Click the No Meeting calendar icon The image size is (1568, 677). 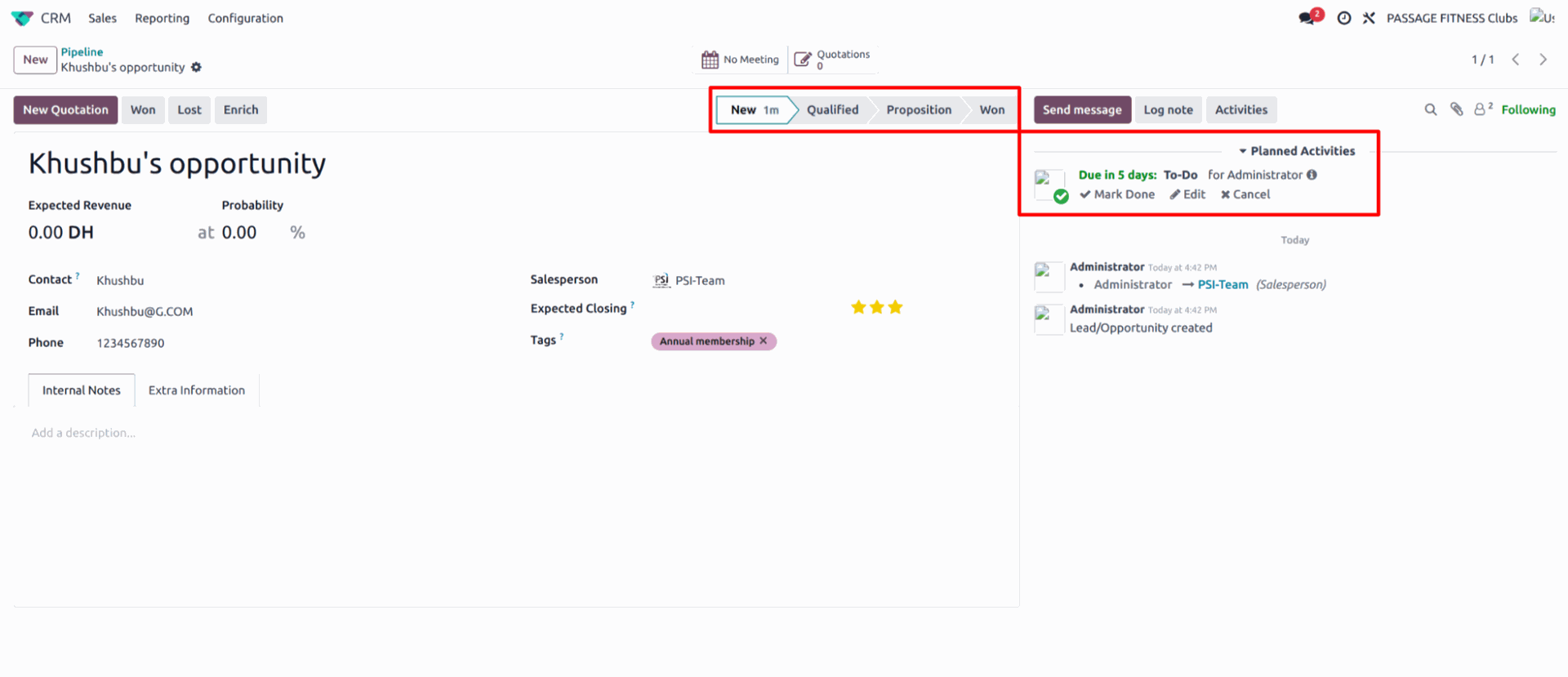[710, 60]
